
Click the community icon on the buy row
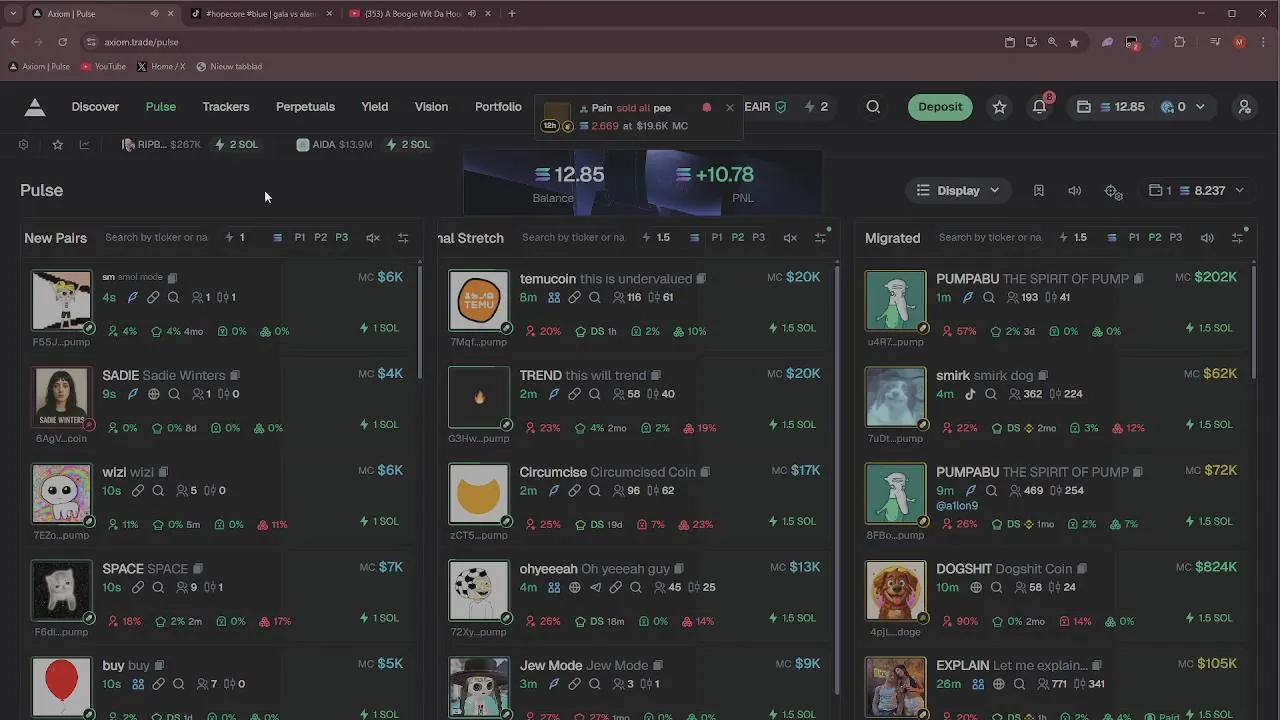tap(136, 684)
